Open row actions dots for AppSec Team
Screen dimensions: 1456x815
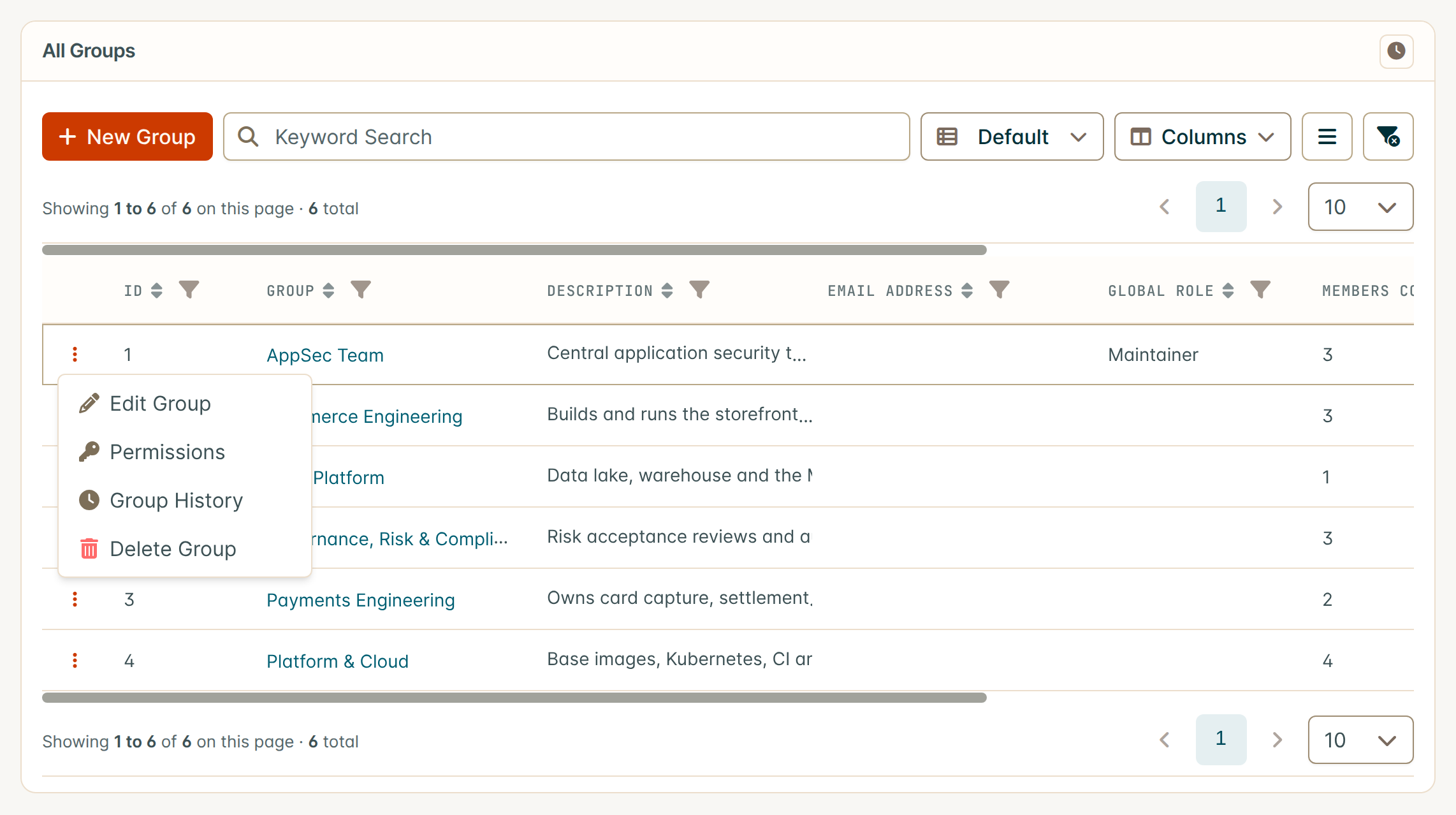click(x=75, y=355)
